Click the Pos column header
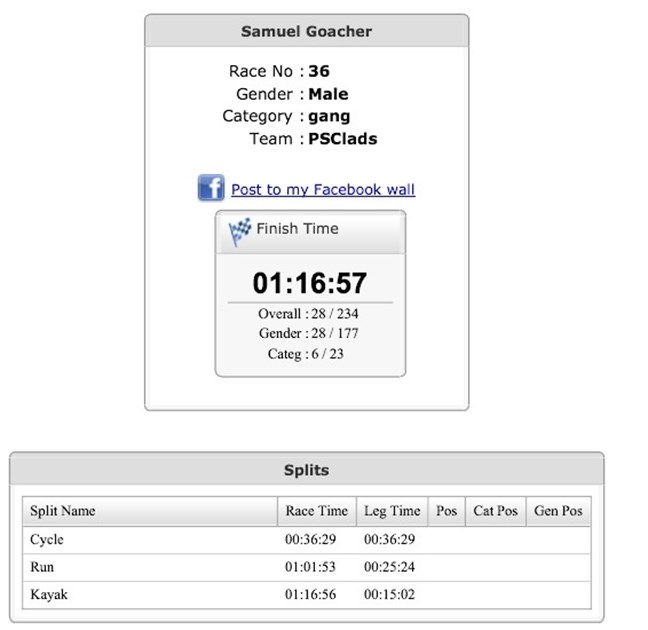This screenshot has height=630, width=648. pyautogui.click(x=447, y=511)
